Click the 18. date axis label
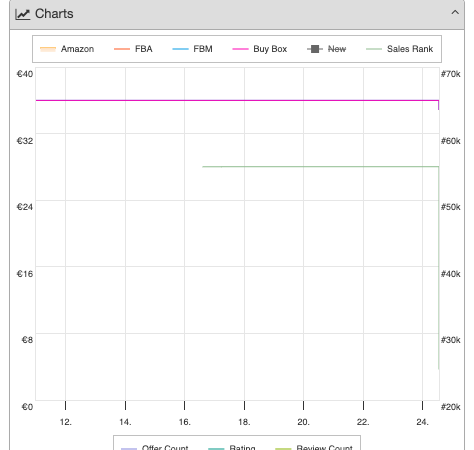 coord(244,422)
